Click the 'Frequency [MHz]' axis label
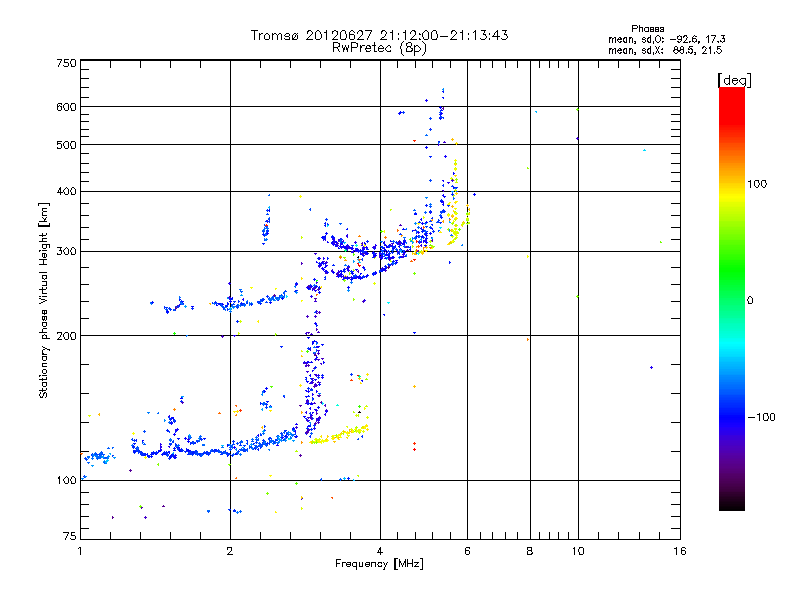The height and width of the screenshot is (600, 800). [x=379, y=564]
